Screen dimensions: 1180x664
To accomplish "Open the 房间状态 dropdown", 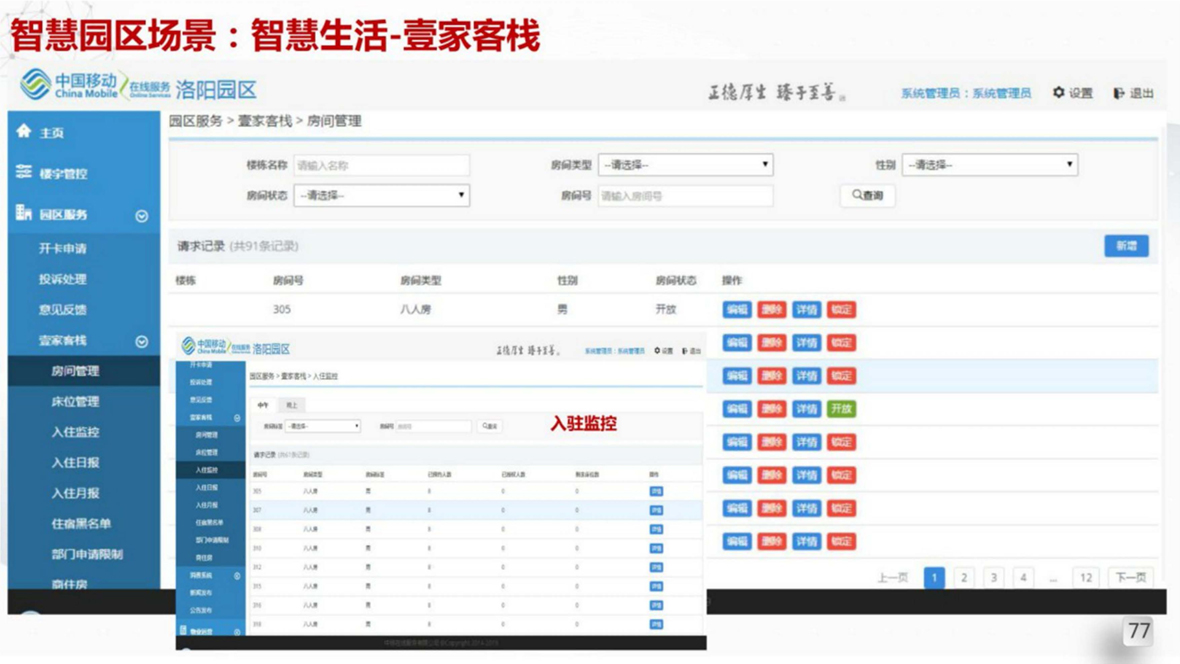I will coord(381,196).
